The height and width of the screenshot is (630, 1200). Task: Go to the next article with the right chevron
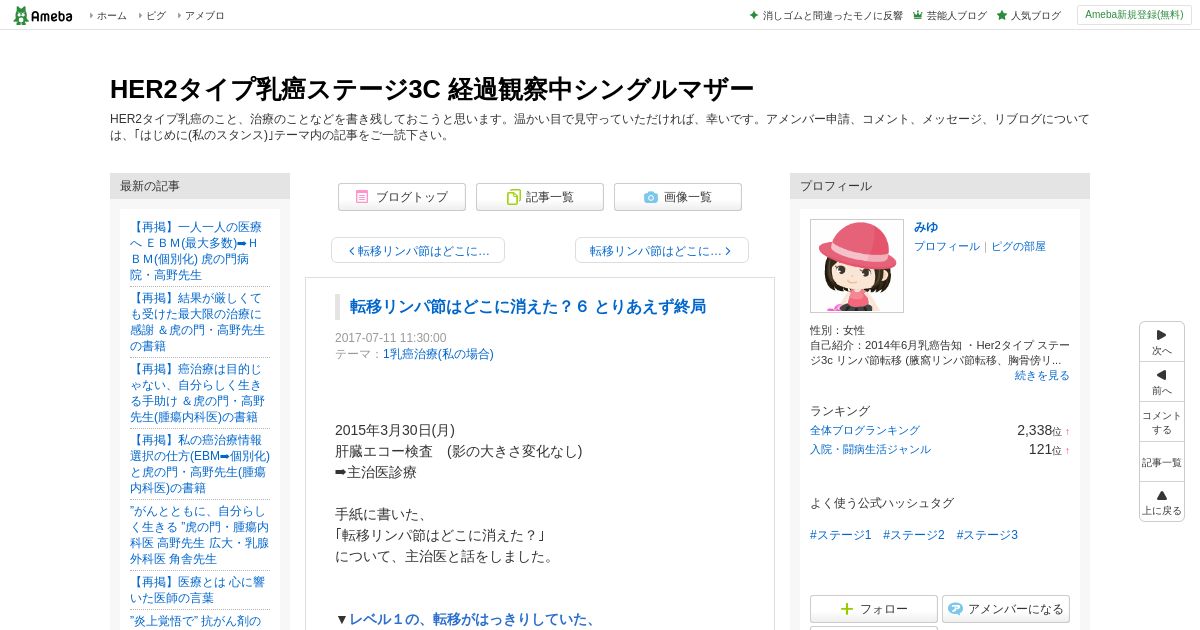pos(662,250)
